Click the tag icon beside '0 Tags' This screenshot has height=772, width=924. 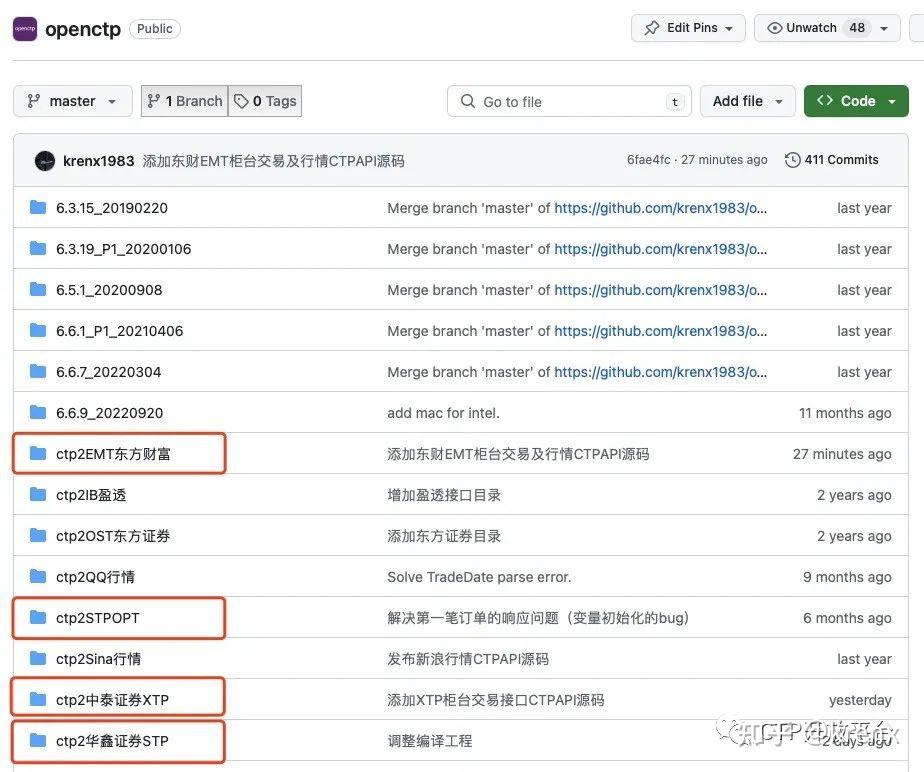240,100
